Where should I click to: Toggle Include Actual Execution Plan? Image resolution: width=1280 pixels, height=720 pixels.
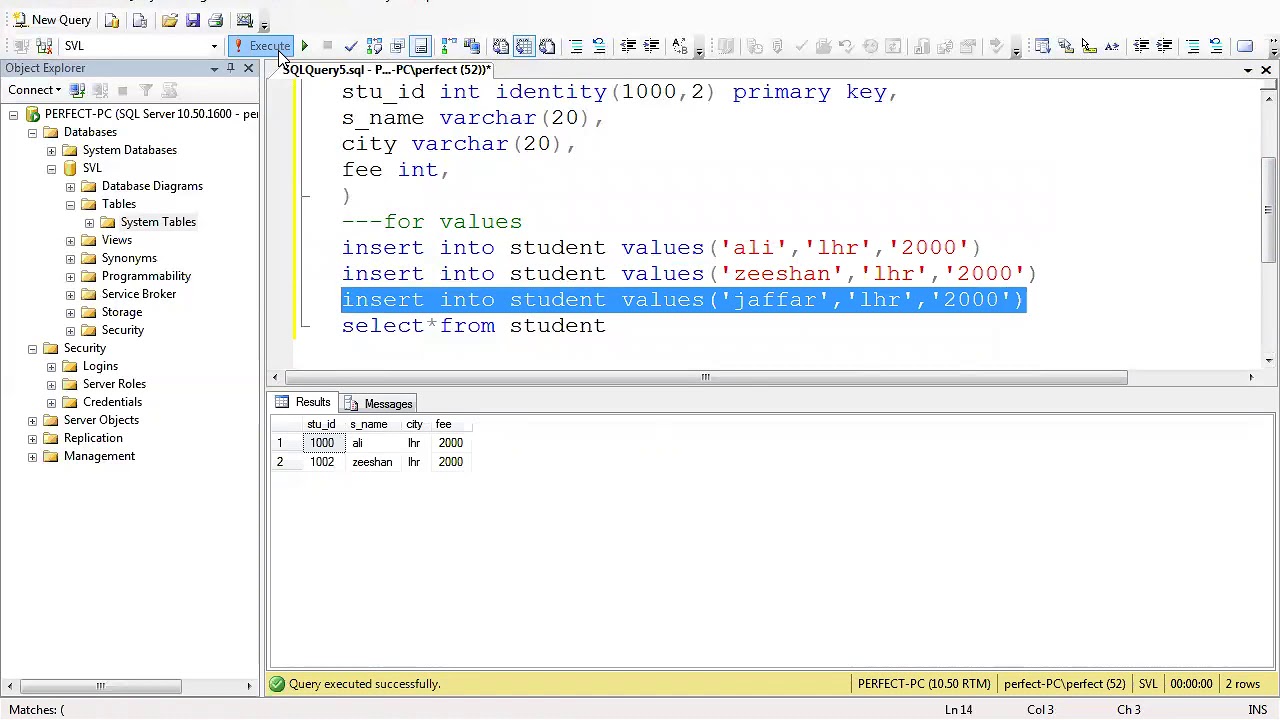click(448, 46)
